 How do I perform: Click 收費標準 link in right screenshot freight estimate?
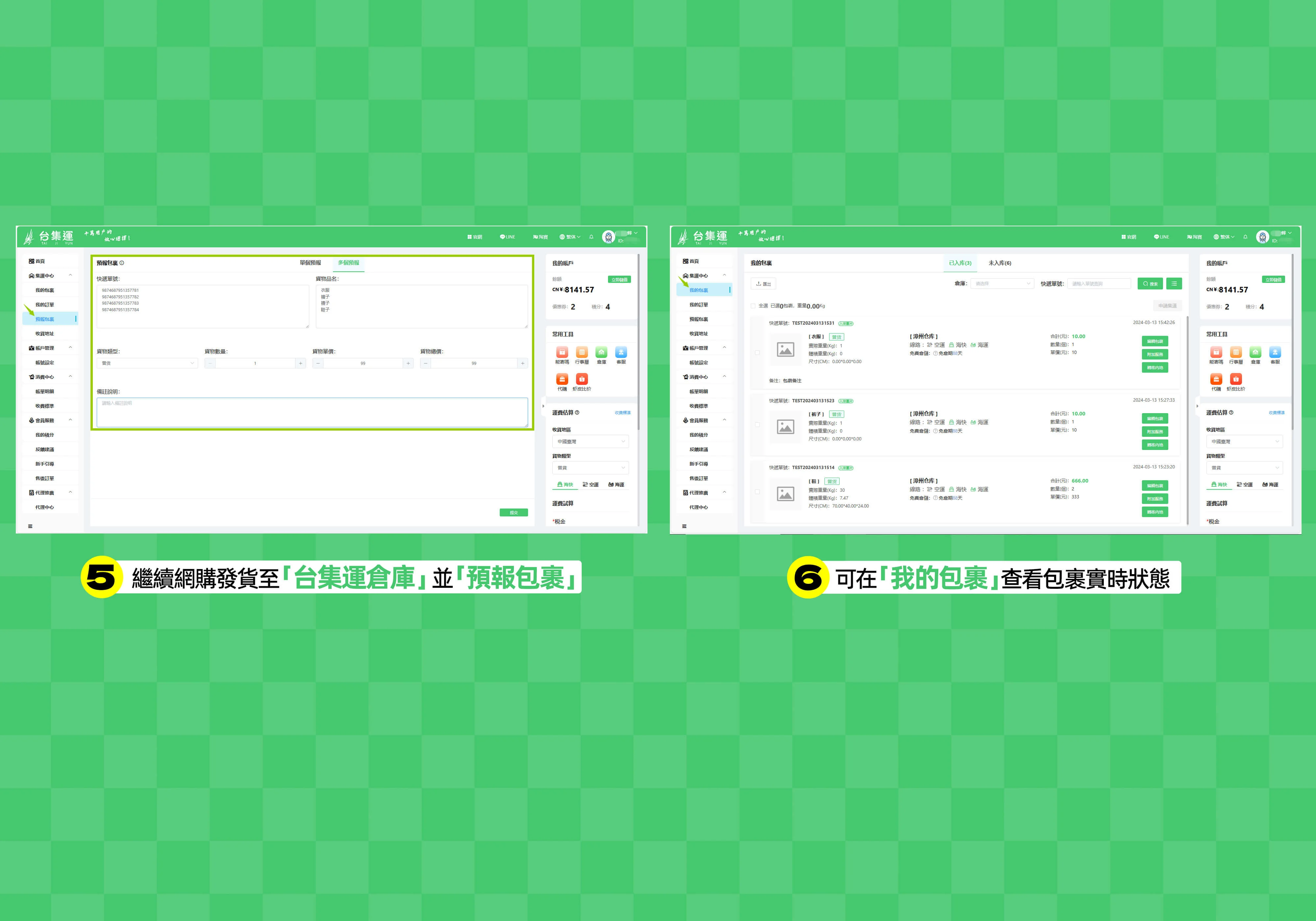(x=1277, y=413)
